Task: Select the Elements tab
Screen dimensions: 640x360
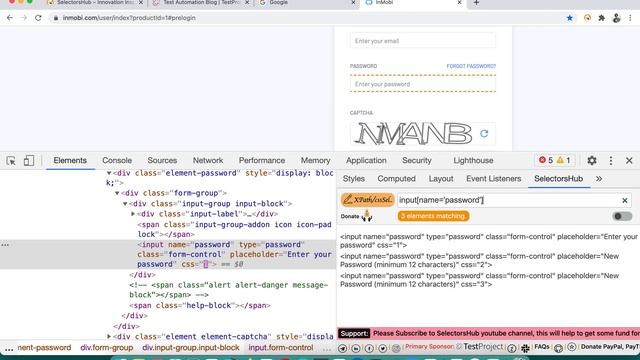Action: tap(70, 160)
